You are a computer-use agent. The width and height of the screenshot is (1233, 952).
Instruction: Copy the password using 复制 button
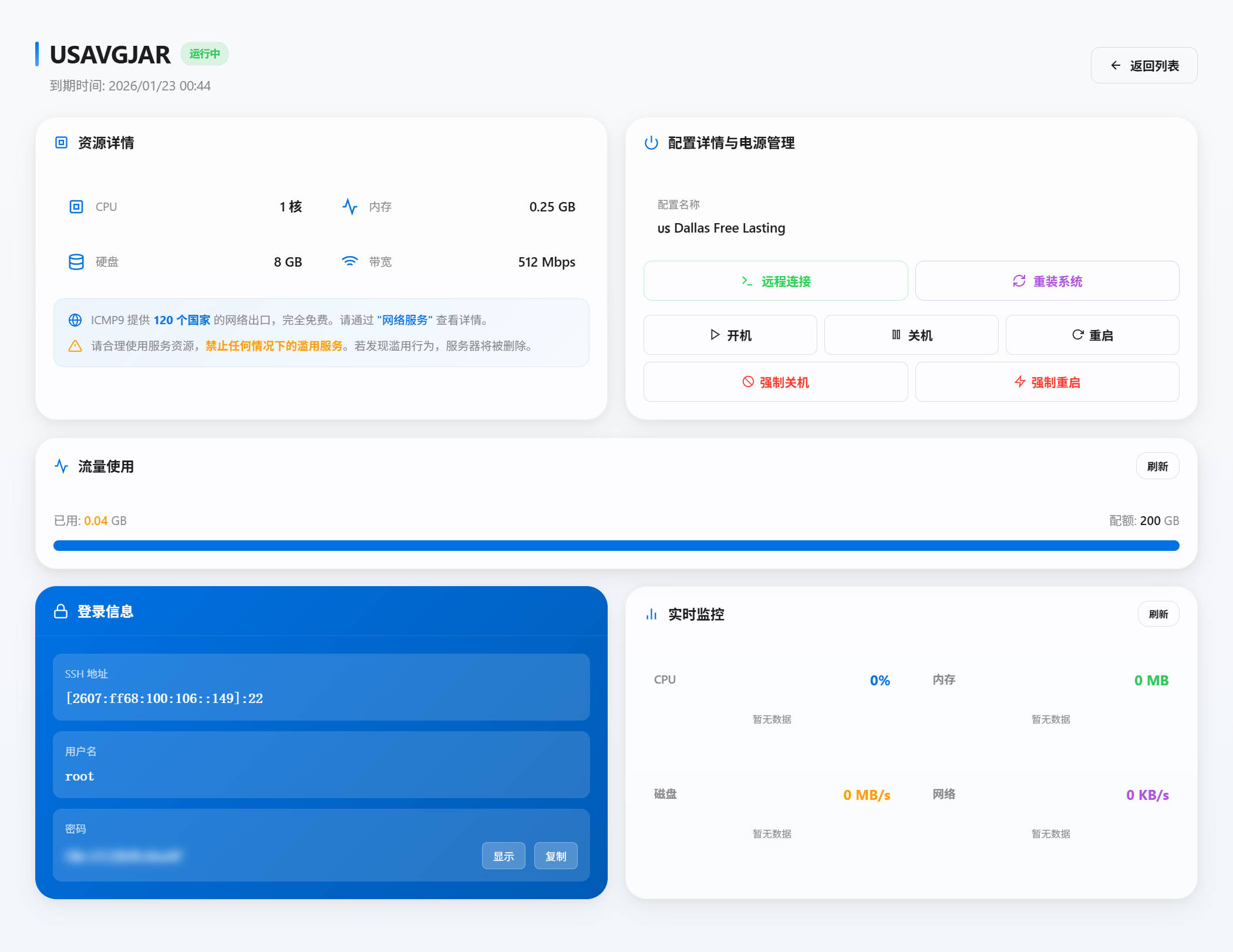(x=555, y=856)
